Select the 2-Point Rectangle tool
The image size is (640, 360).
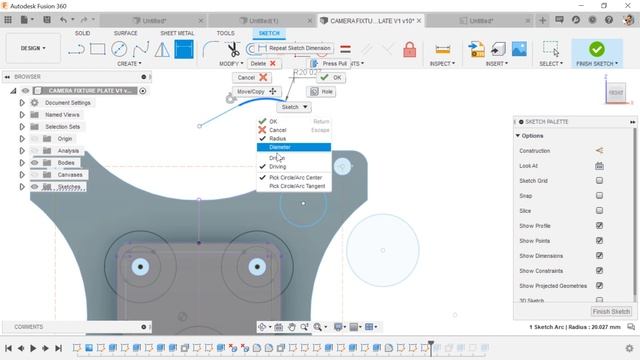[98, 49]
